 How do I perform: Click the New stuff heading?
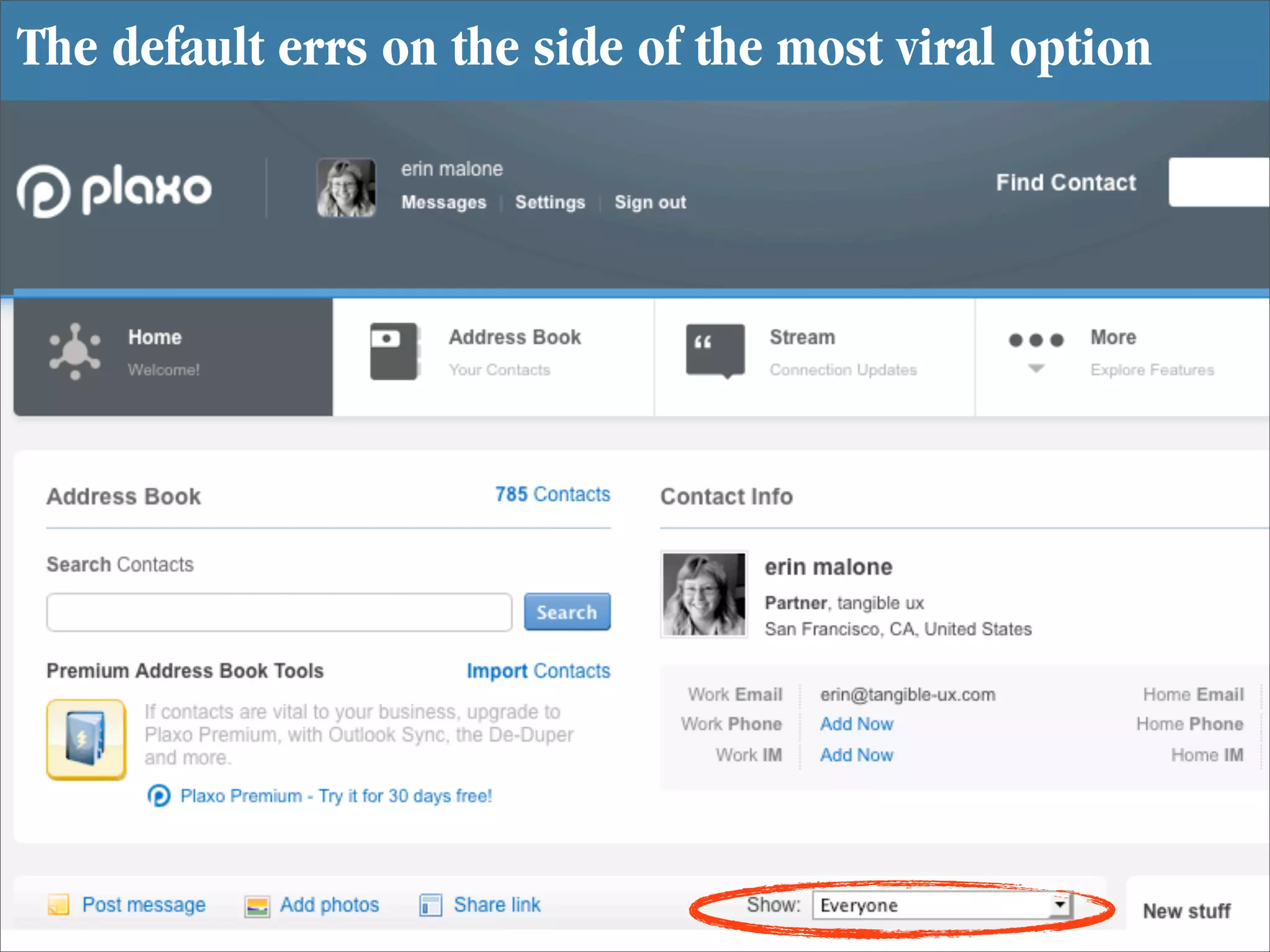pyautogui.click(x=1186, y=911)
